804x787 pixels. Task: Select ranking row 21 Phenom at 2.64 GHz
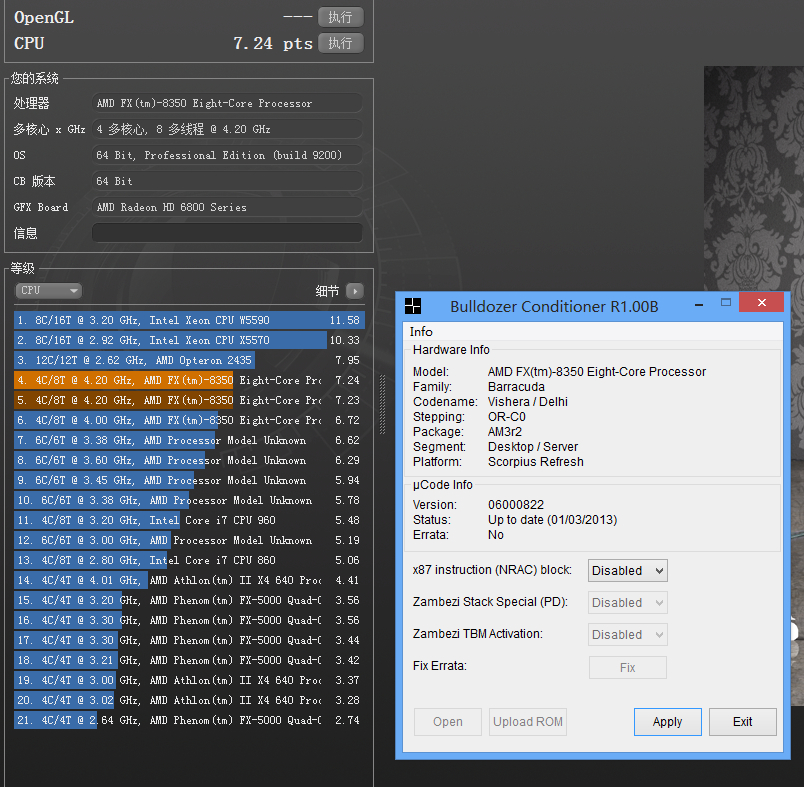(x=189, y=720)
